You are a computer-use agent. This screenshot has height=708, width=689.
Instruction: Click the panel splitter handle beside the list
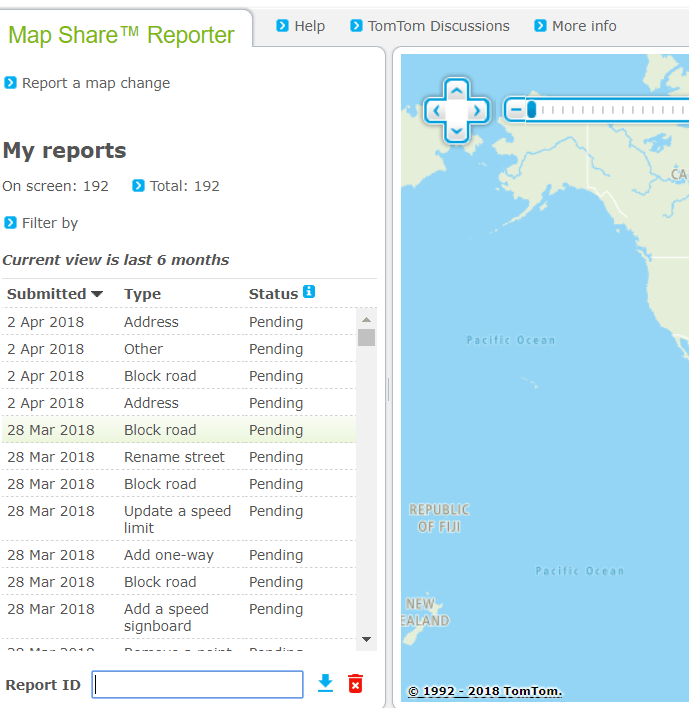(x=388, y=389)
